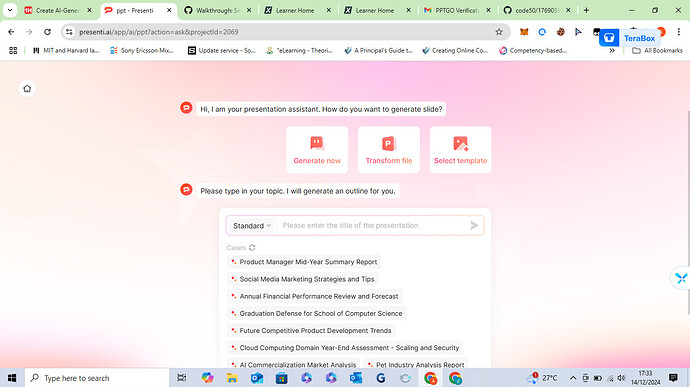Viewport: 690px width, 387px height.
Task: Open the volume control in tray
Action: (621, 378)
